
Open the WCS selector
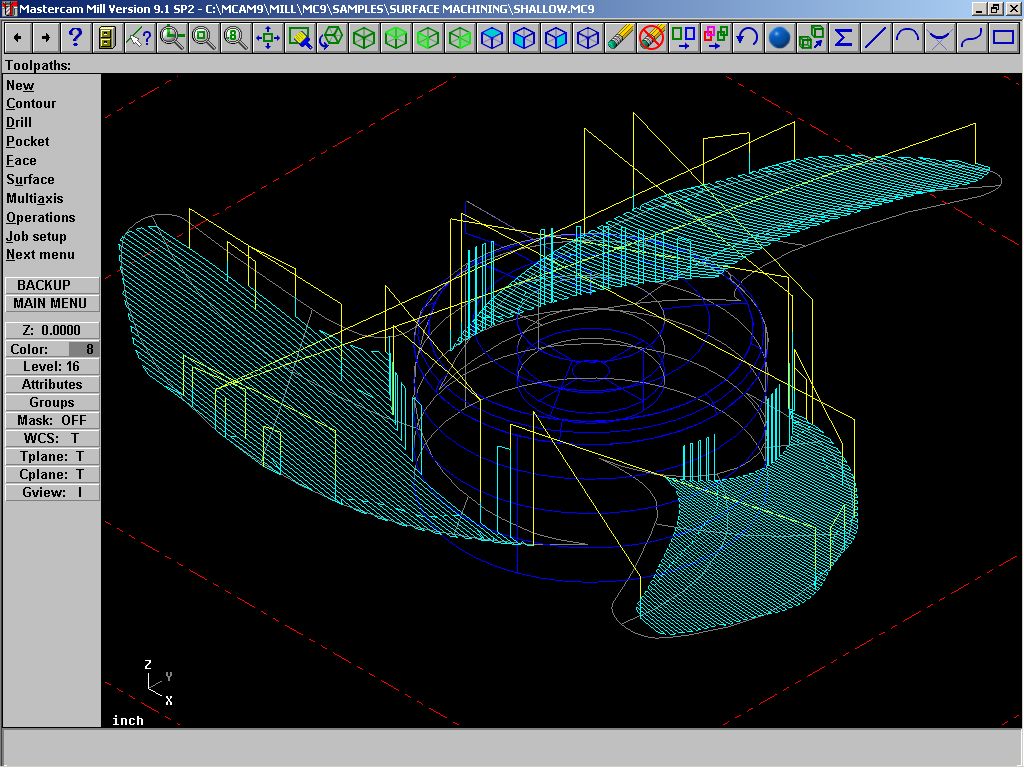pos(52,438)
